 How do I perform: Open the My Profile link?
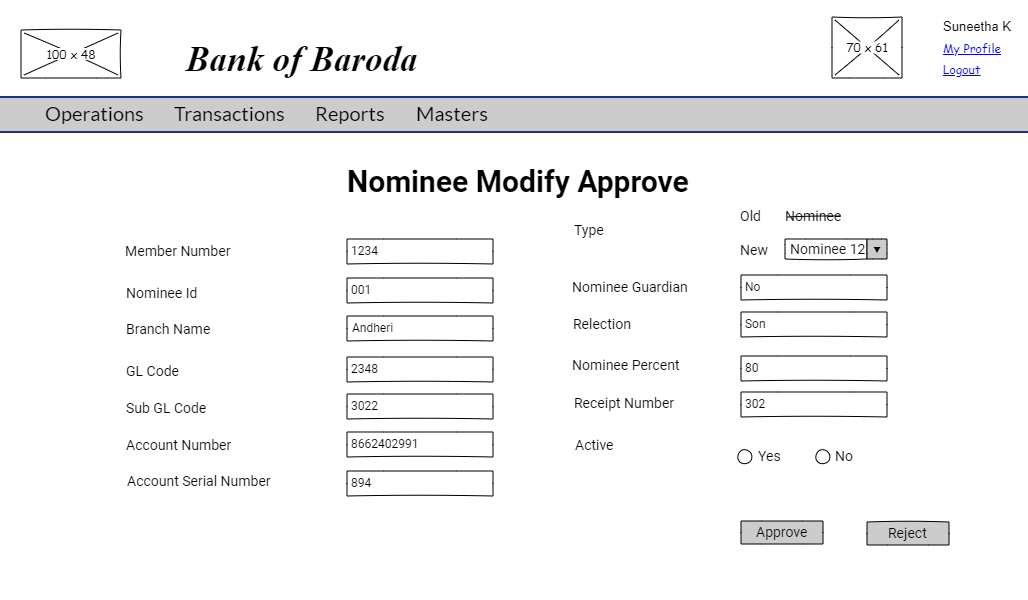click(x=971, y=49)
